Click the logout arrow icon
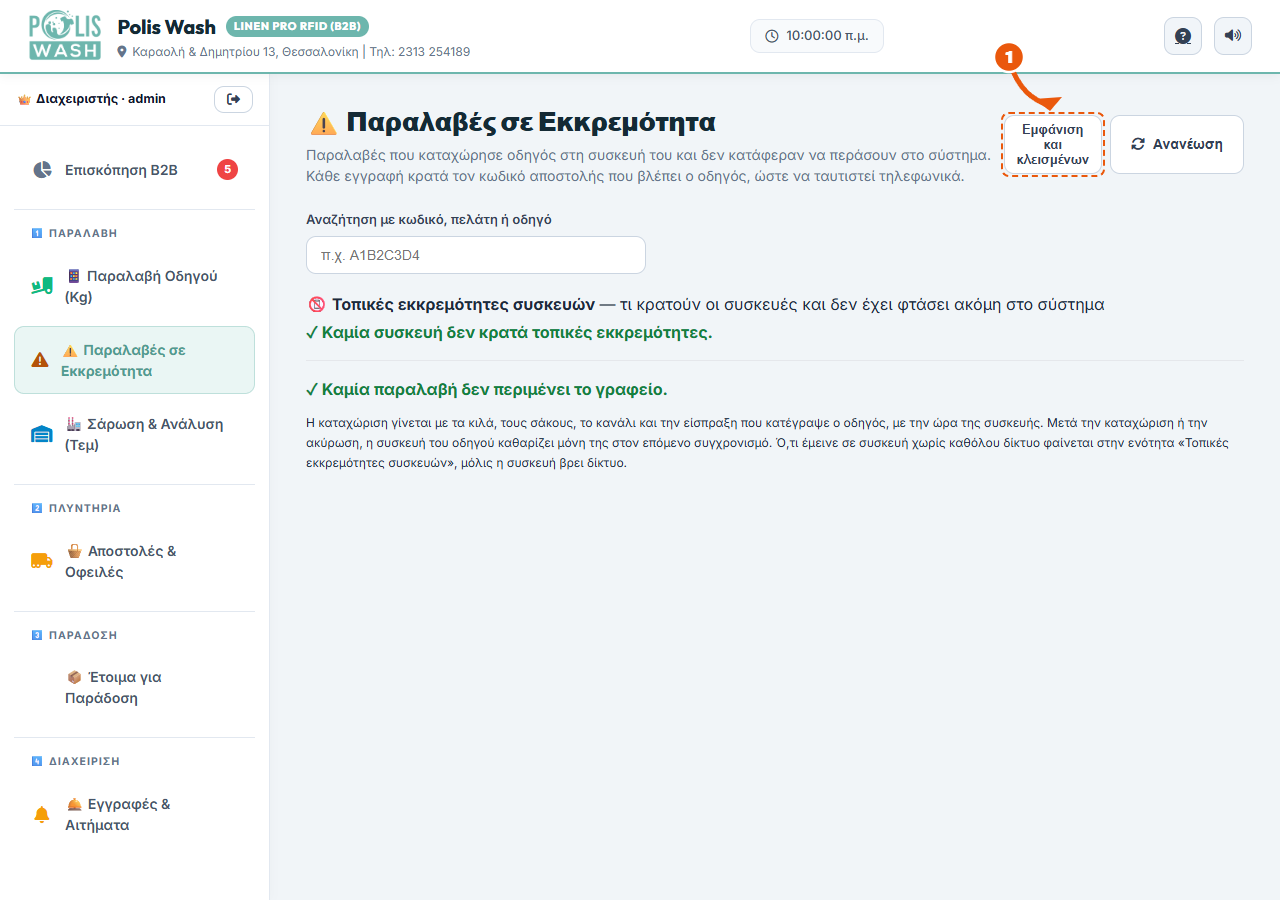 [x=234, y=99]
